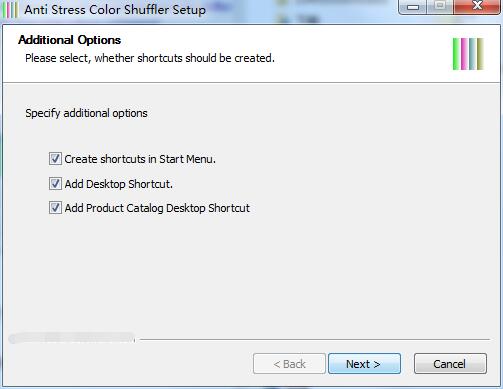
Task: Click the 'Anti Stress Color Shuffler Setup' window title
Action: pyautogui.click(x=115, y=10)
